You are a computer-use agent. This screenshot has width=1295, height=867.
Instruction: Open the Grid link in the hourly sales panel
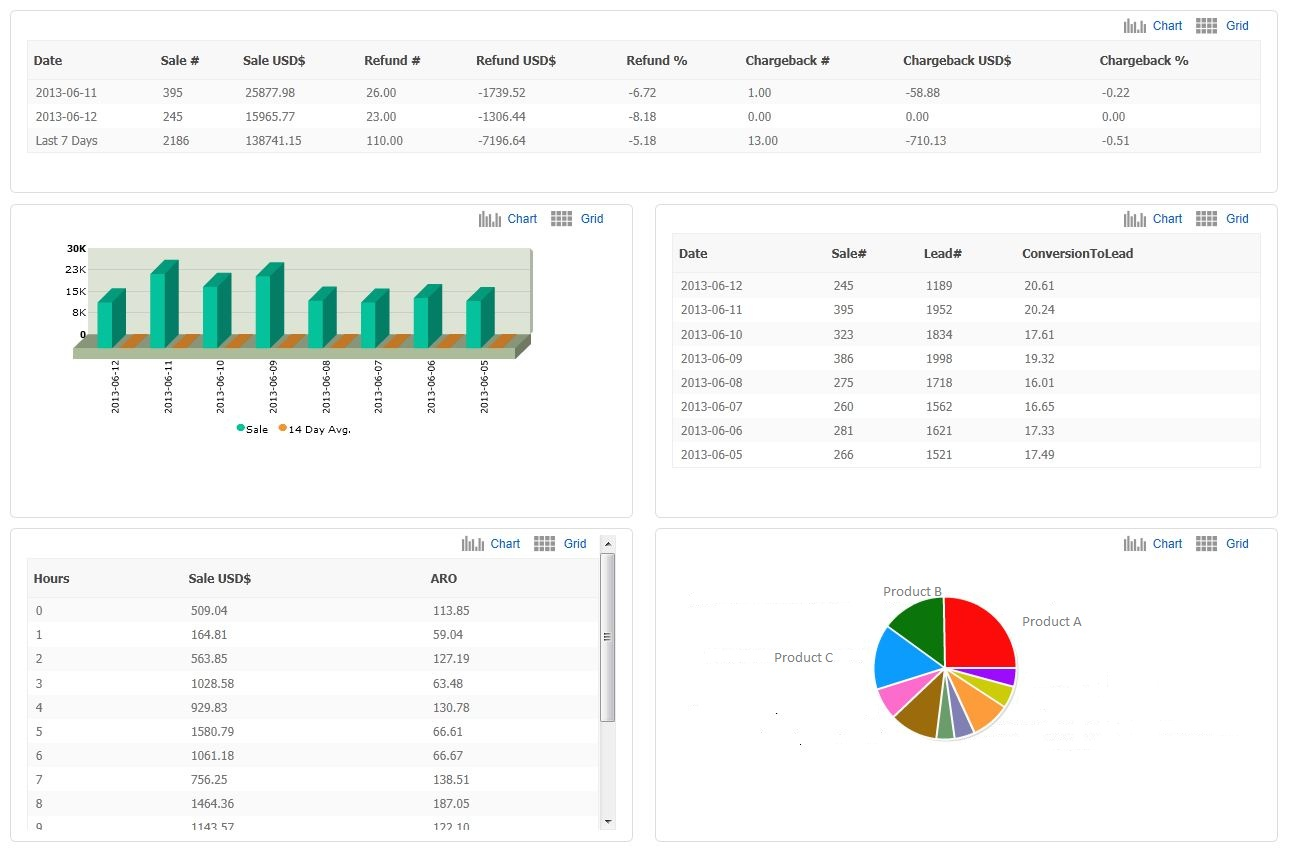pyautogui.click(x=575, y=544)
